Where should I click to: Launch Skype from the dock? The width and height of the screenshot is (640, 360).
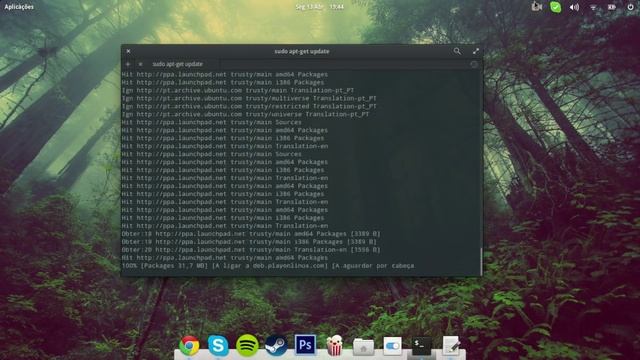pyautogui.click(x=218, y=345)
